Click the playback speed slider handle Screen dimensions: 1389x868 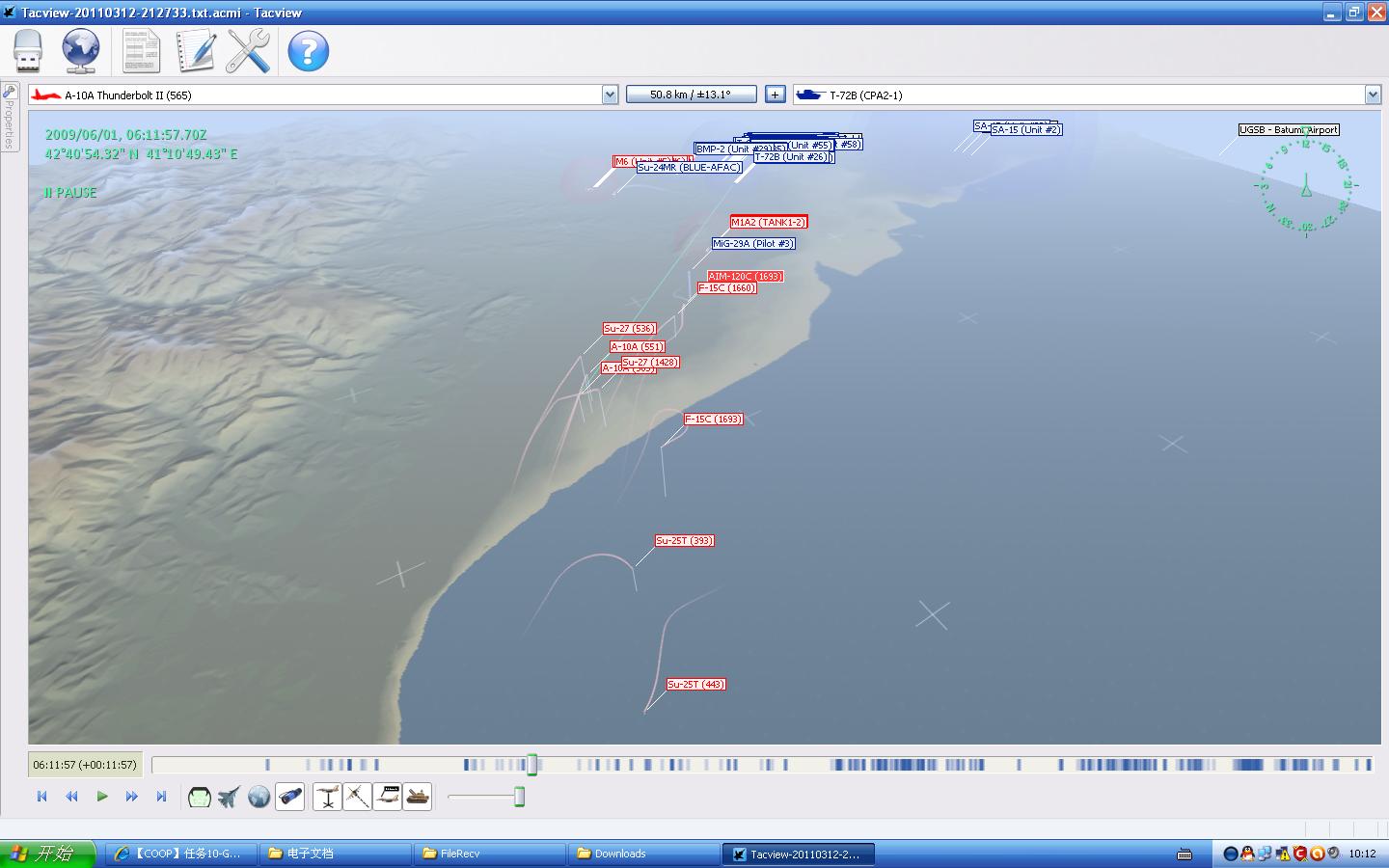(x=519, y=797)
